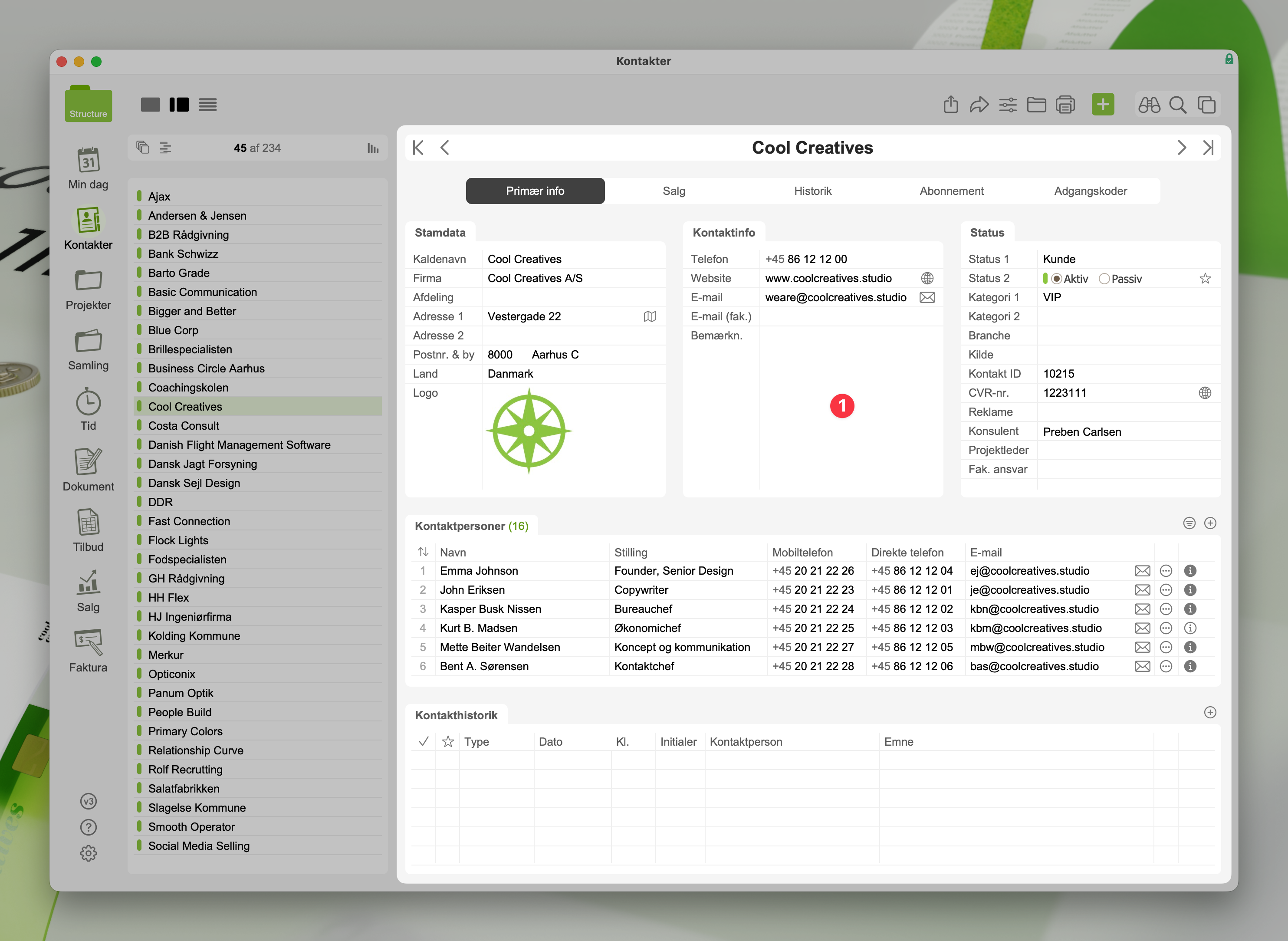Select the Aktiv radio button

click(1056, 279)
